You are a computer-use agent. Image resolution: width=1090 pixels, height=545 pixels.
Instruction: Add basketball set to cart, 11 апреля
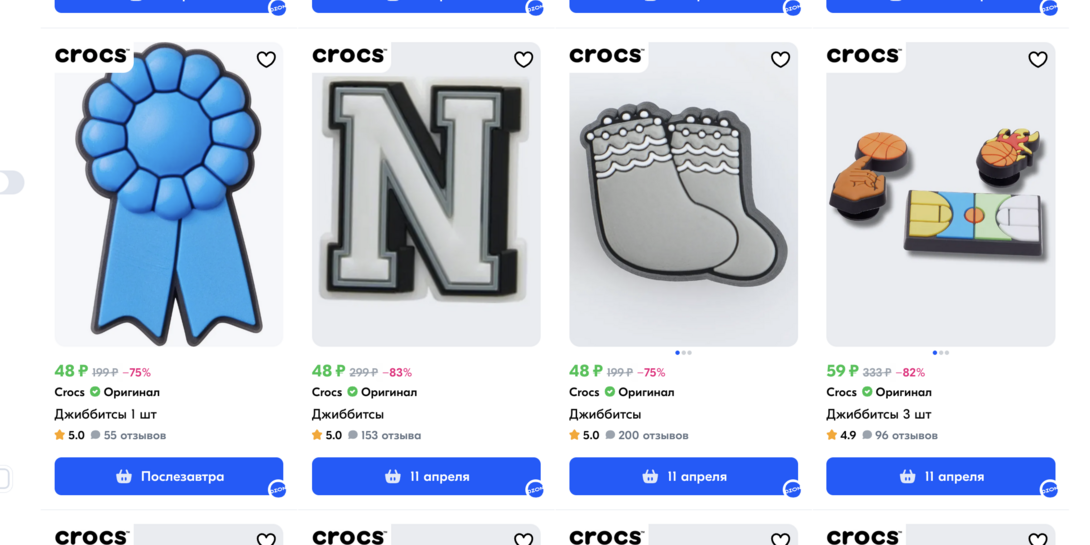pyautogui.click(x=940, y=476)
